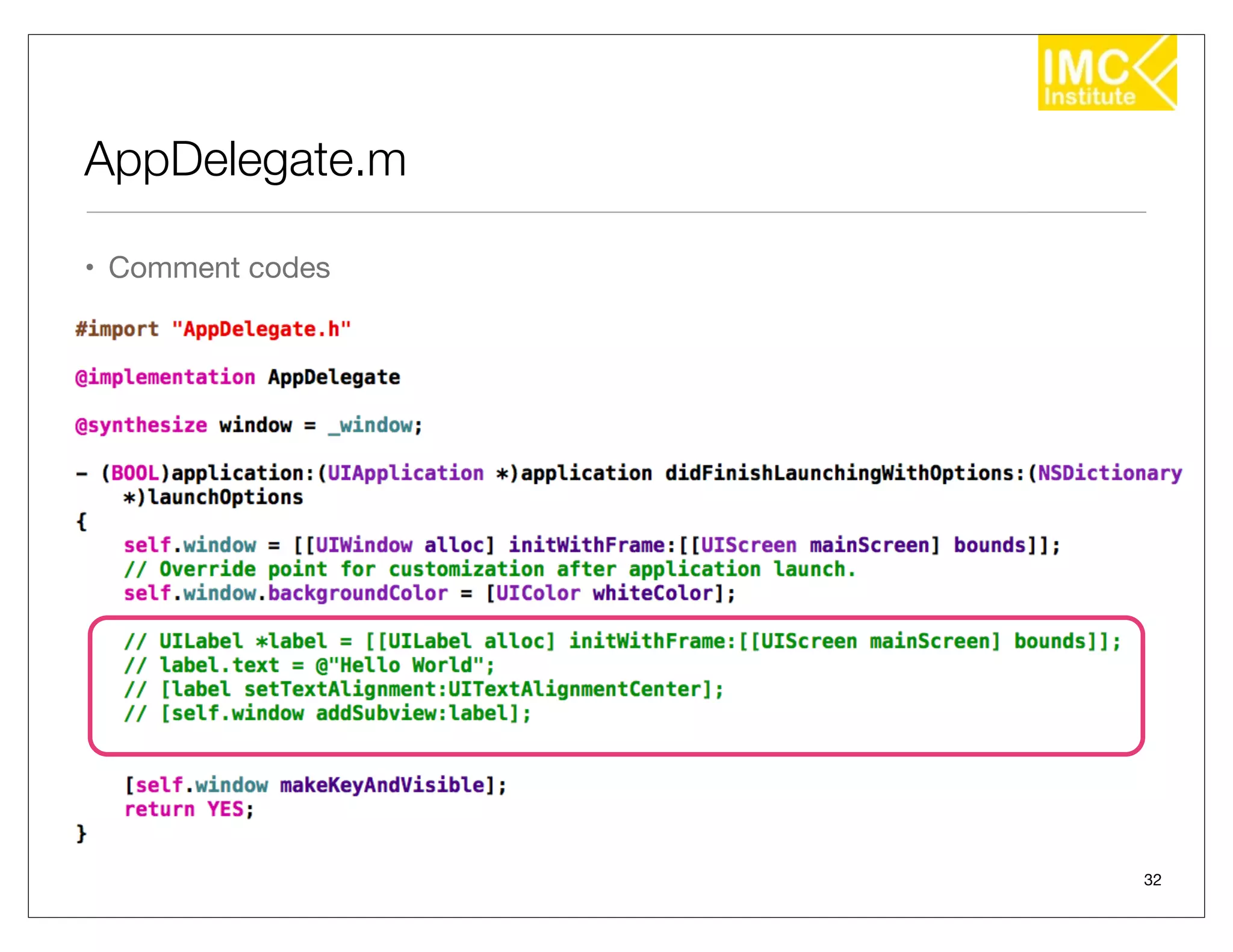Click the commented label.text Hello World line

tap(309, 666)
